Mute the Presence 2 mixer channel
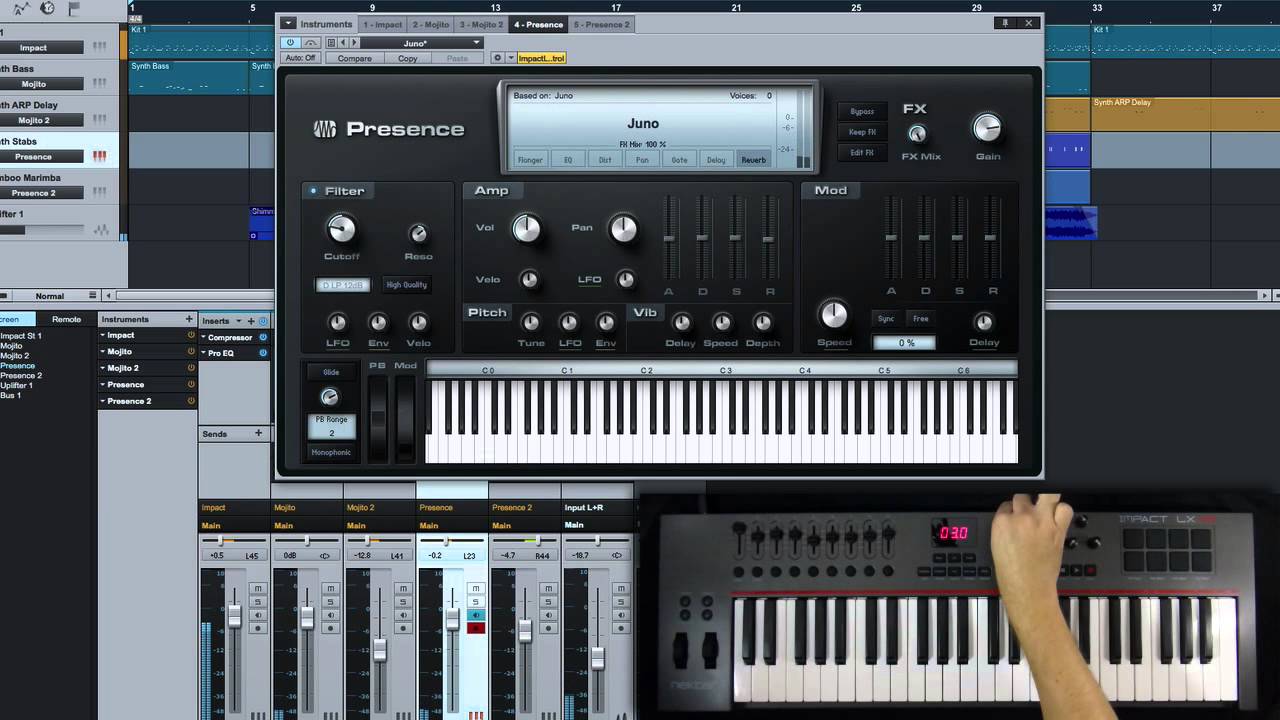 (x=548, y=588)
